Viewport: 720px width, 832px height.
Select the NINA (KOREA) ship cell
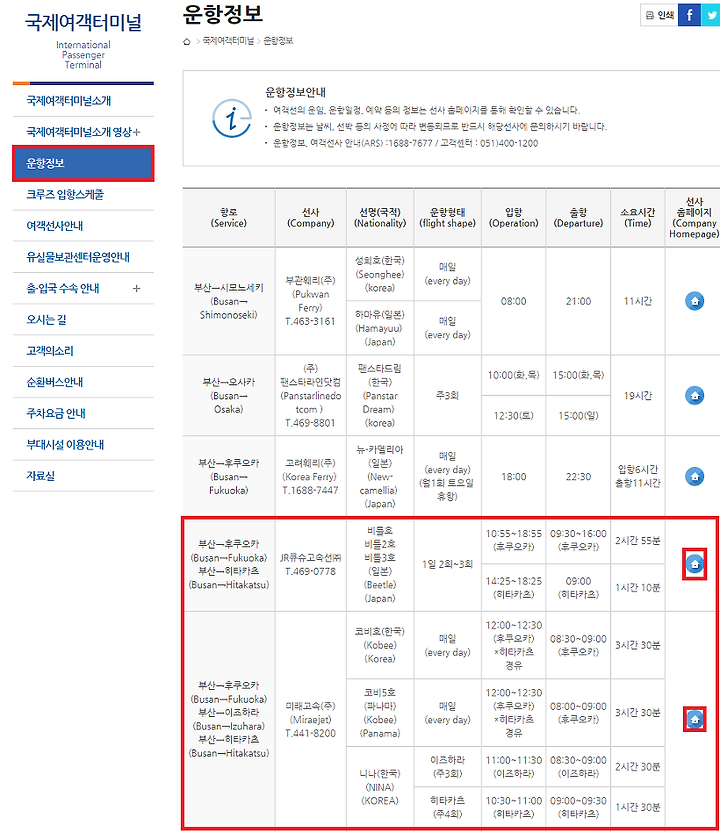380,786
